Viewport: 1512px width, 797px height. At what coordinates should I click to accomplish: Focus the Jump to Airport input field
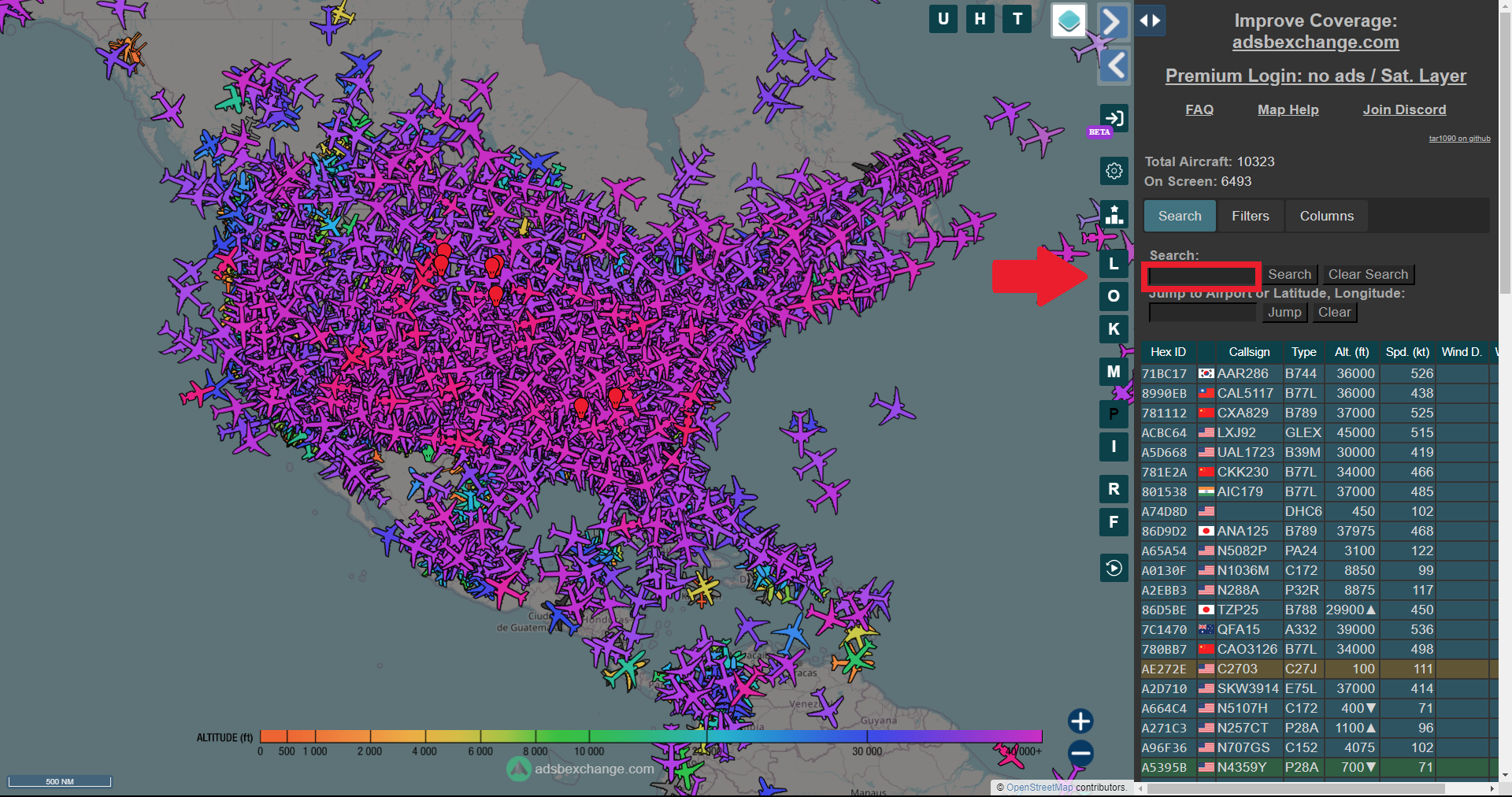1202,313
